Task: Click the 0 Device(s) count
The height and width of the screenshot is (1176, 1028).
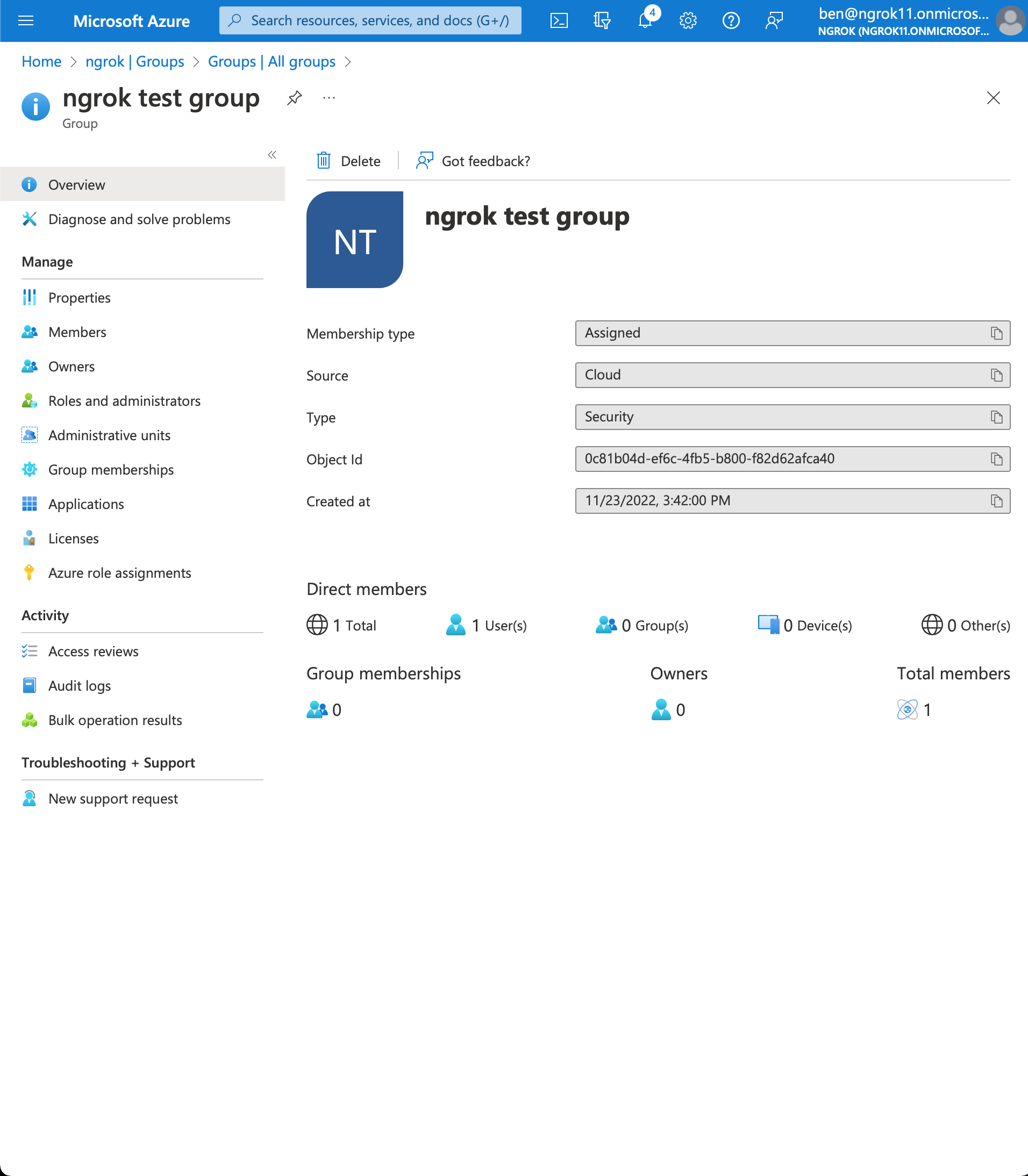Action: tap(804, 625)
